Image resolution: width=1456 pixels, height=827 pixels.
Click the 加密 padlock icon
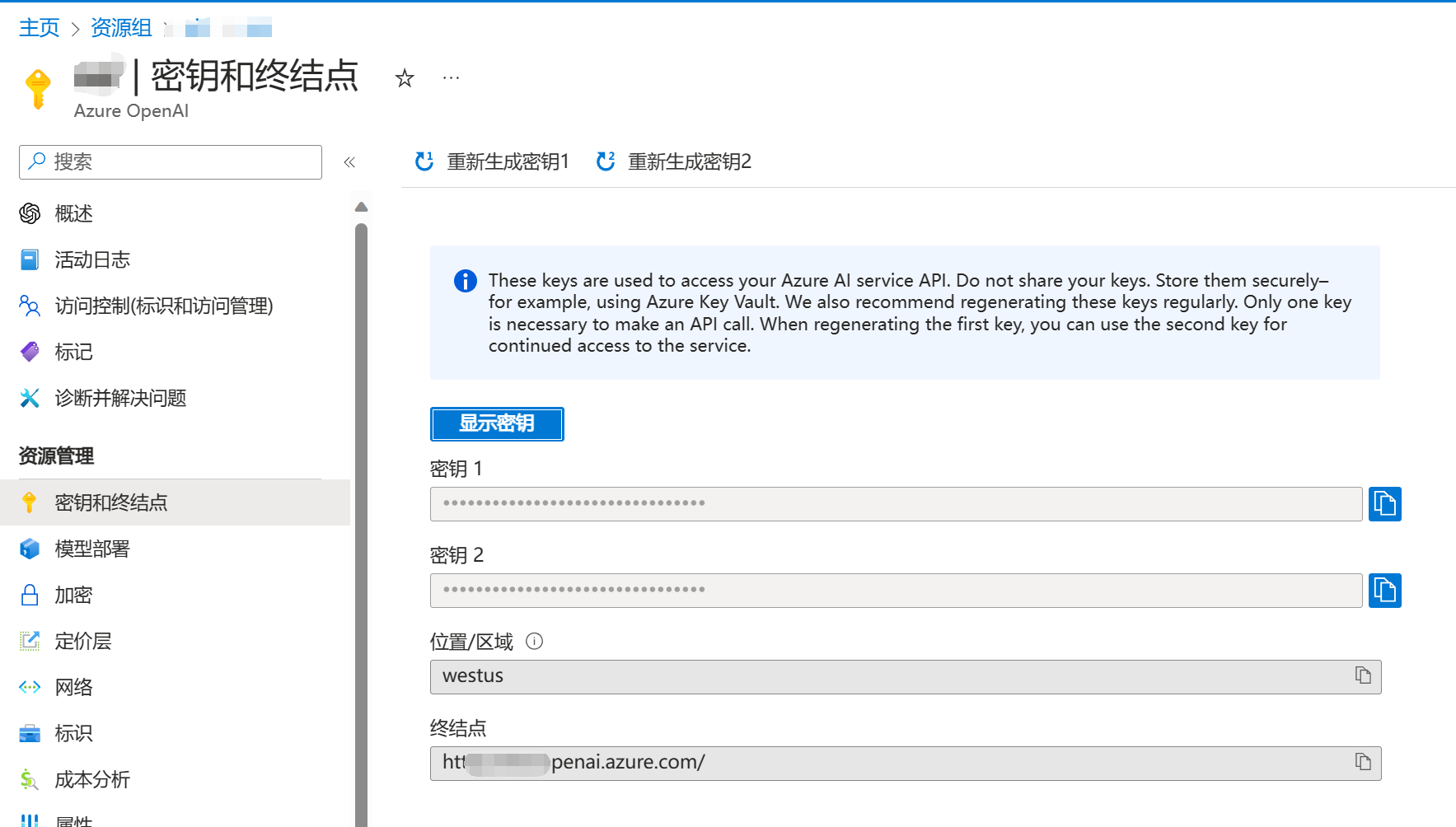pos(30,595)
